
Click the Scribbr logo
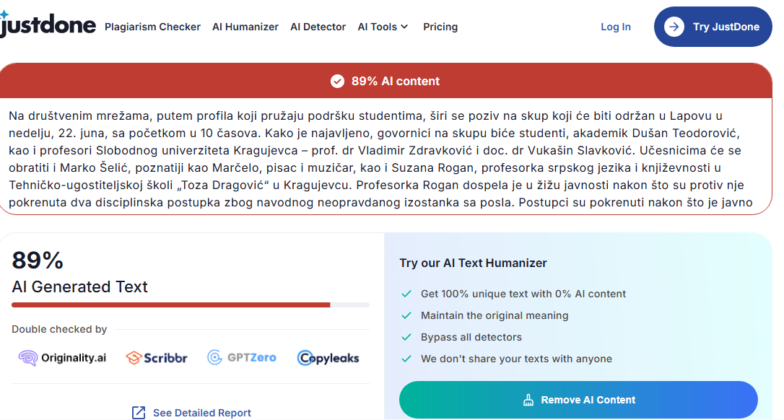pyautogui.click(x=156, y=357)
